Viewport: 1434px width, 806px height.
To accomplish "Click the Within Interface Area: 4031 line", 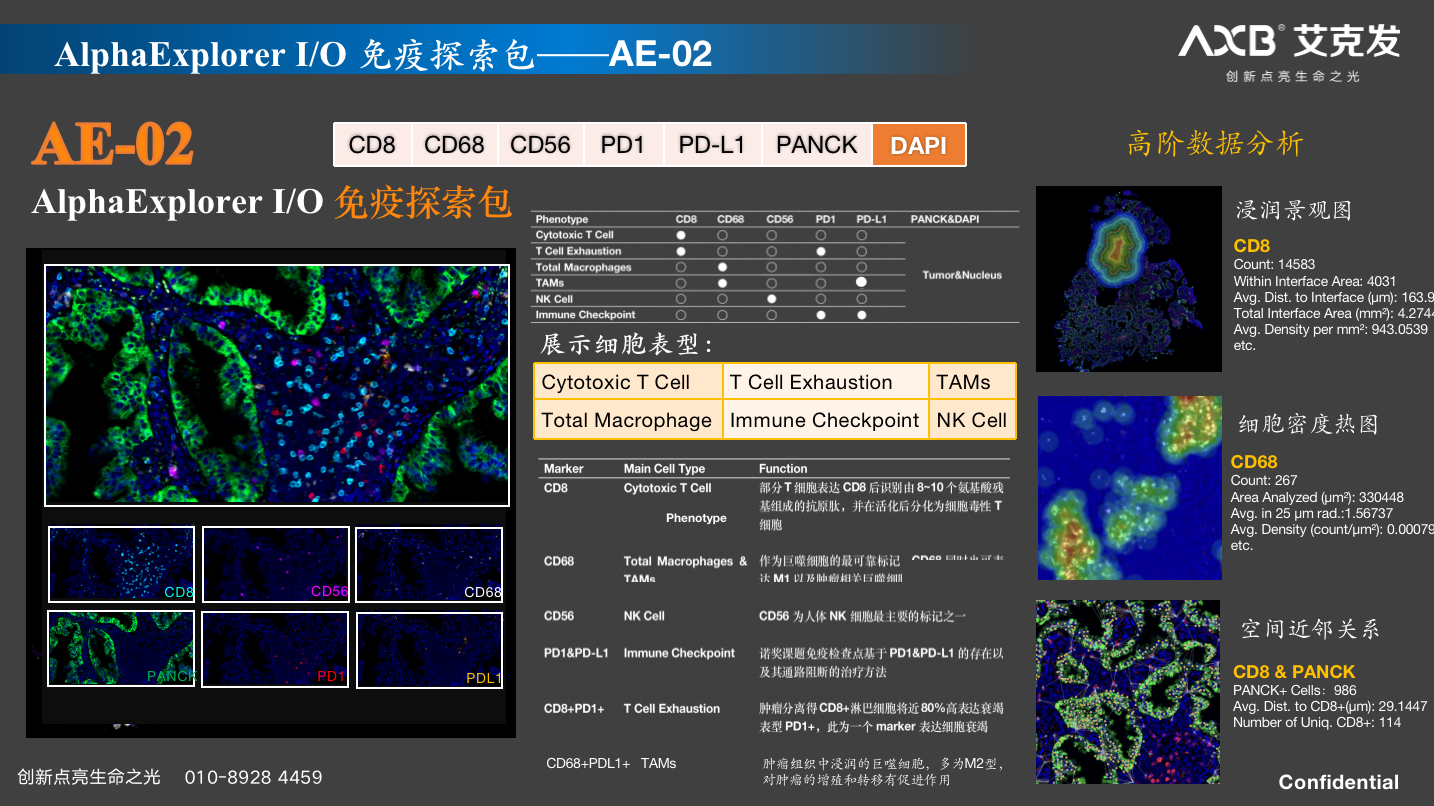I will pos(1315,281).
